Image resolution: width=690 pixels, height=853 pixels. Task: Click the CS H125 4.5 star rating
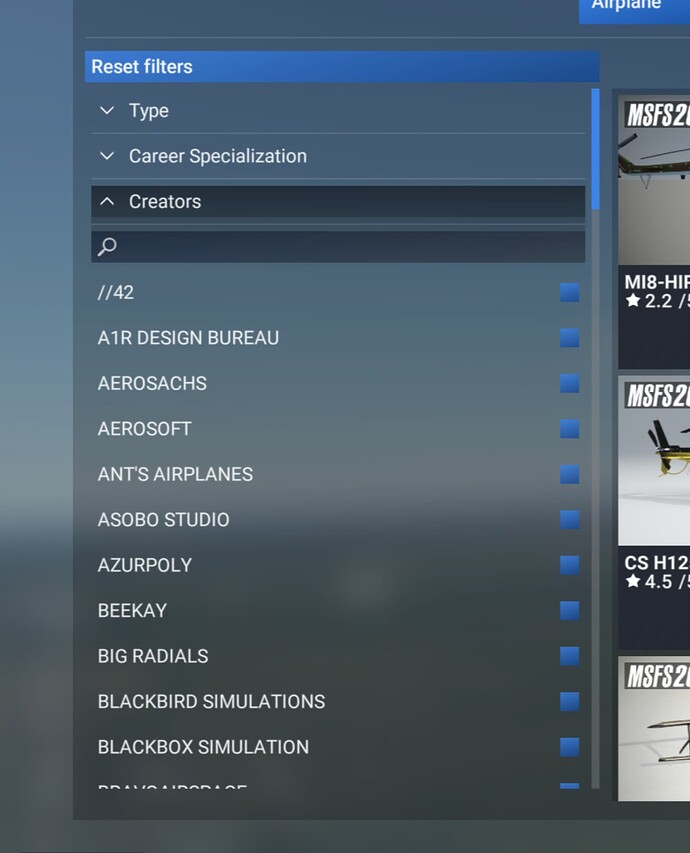(657, 582)
